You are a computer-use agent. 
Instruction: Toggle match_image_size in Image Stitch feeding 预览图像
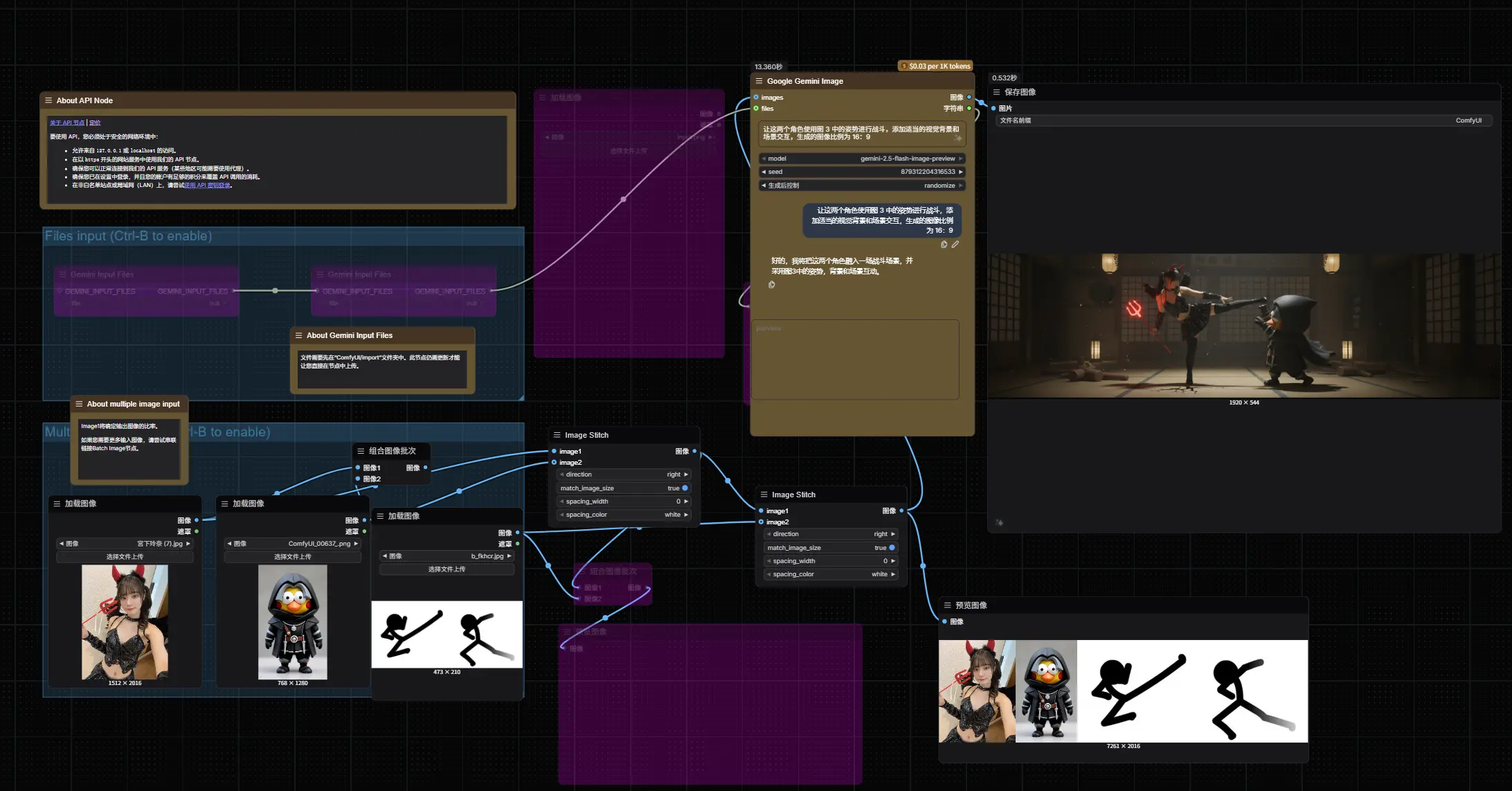click(892, 548)
